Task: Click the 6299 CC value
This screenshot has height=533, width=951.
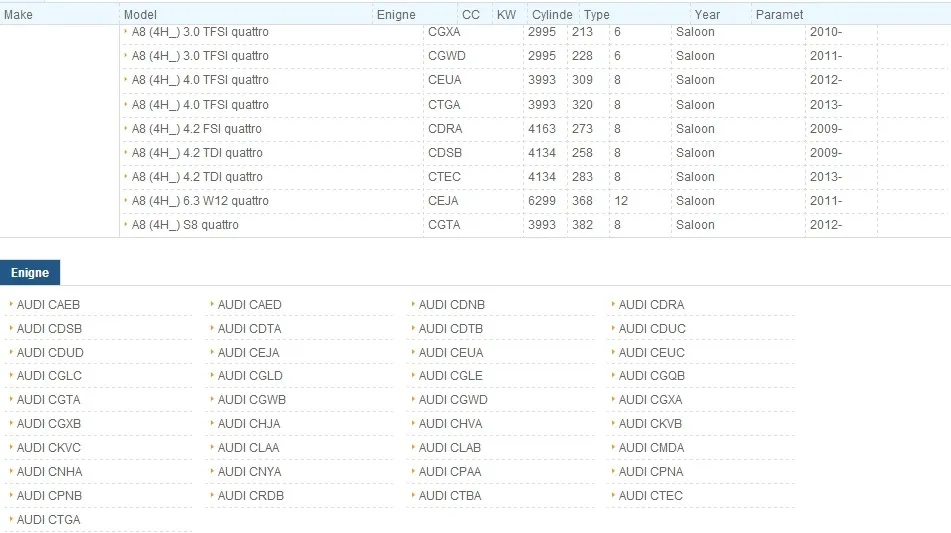Action: click(542, 201)
